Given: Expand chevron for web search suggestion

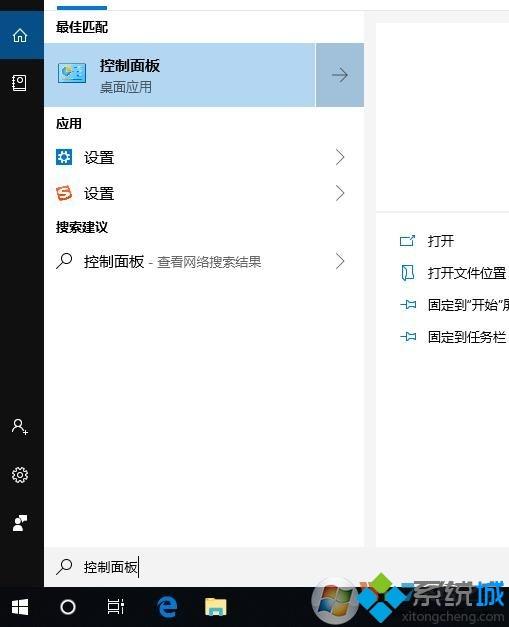Looking at the screenshot, I should pyautogui.click(x=340, y=262).
